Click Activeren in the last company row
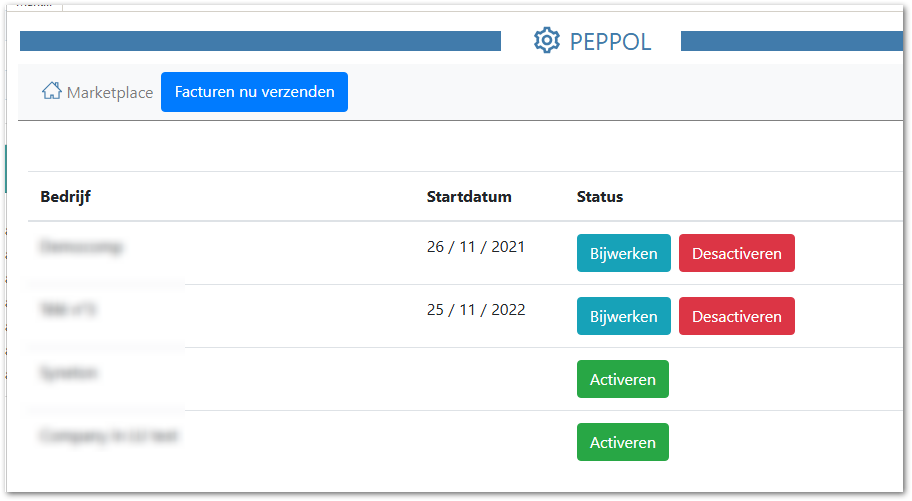 coord(622,442)
